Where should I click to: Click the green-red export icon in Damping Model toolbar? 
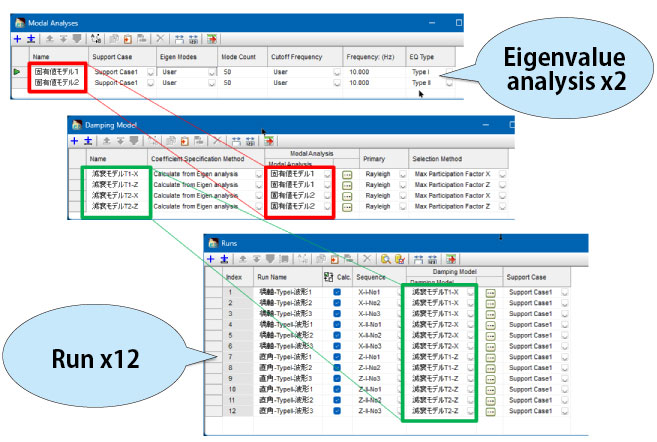(269, 141)
